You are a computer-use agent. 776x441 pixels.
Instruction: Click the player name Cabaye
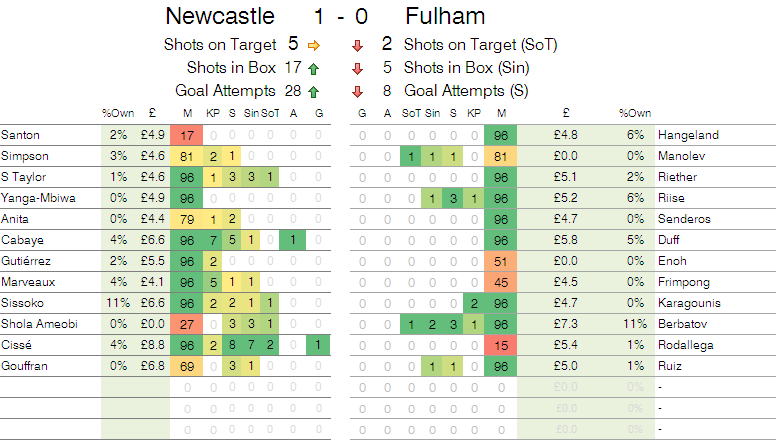[x=22, y=240]
